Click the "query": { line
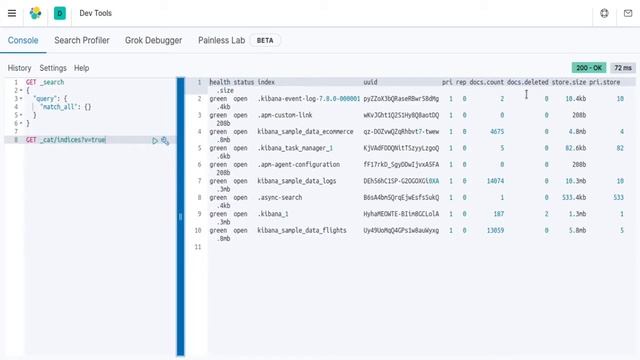The image size is (640, 360). (50, 99)
